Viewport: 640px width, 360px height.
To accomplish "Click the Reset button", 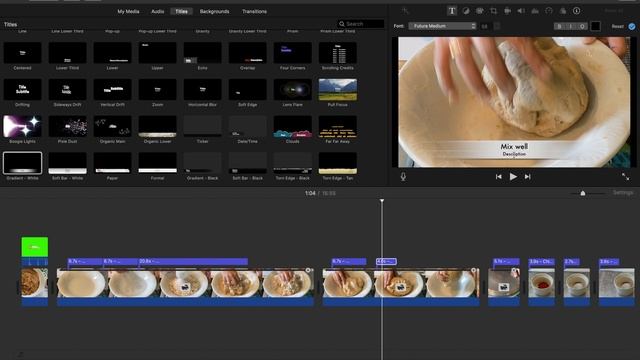I will click(x=618, y=27).
